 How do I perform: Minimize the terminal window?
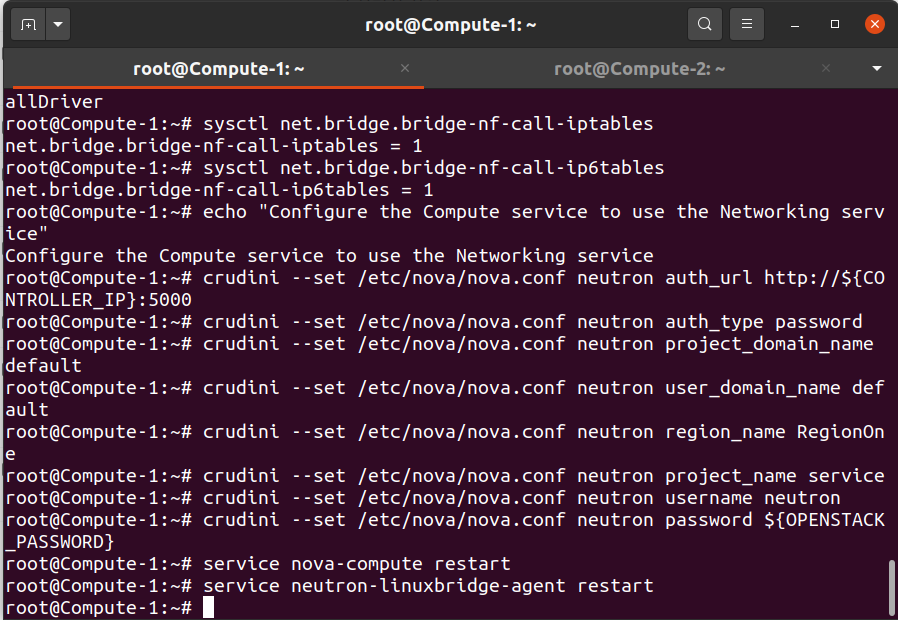point(795,25)
